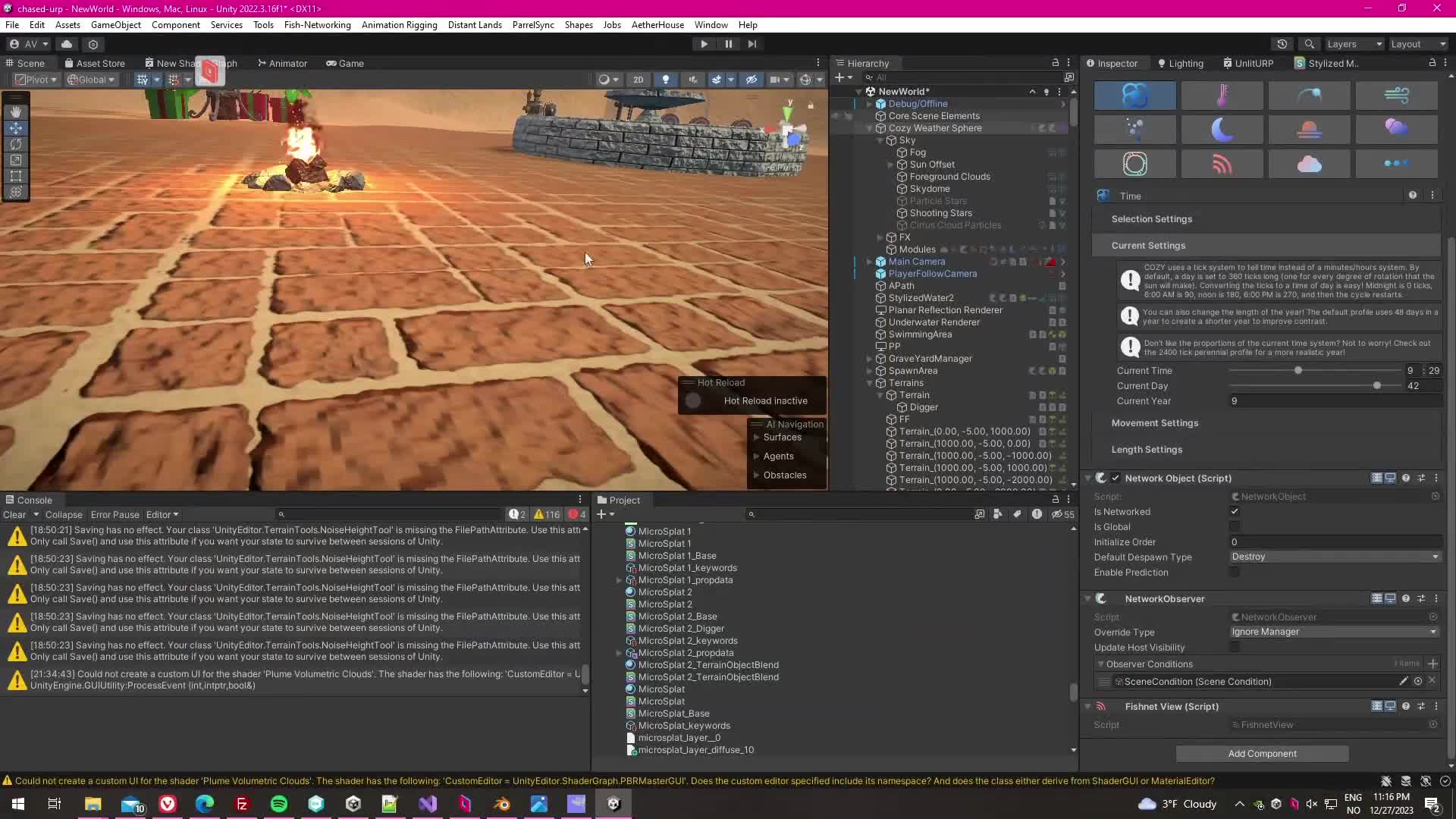The height and width of the screenshot is (819, 1456).
Task: Toggle the Is Networked checkbox
Action: [x=1235, y=512]
